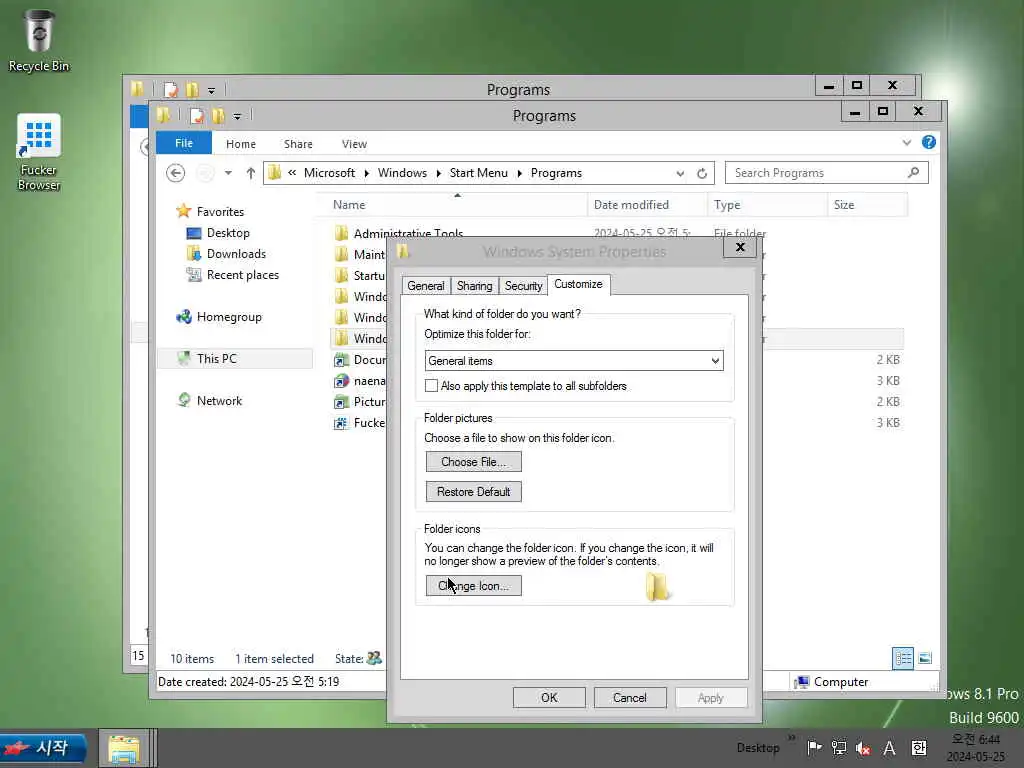Expand the Windows breadcrumb arrow
Screen dimensions: 1024x768
tap(438, 173)
